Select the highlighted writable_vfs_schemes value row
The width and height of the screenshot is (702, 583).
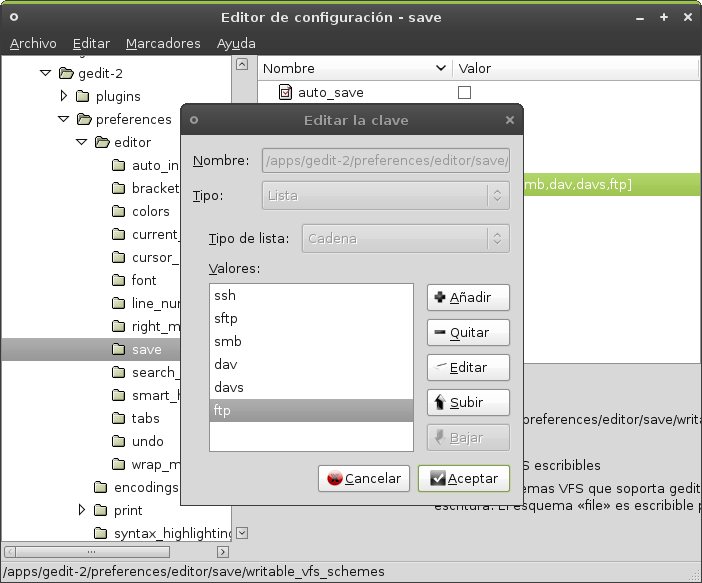pos(612,184)
